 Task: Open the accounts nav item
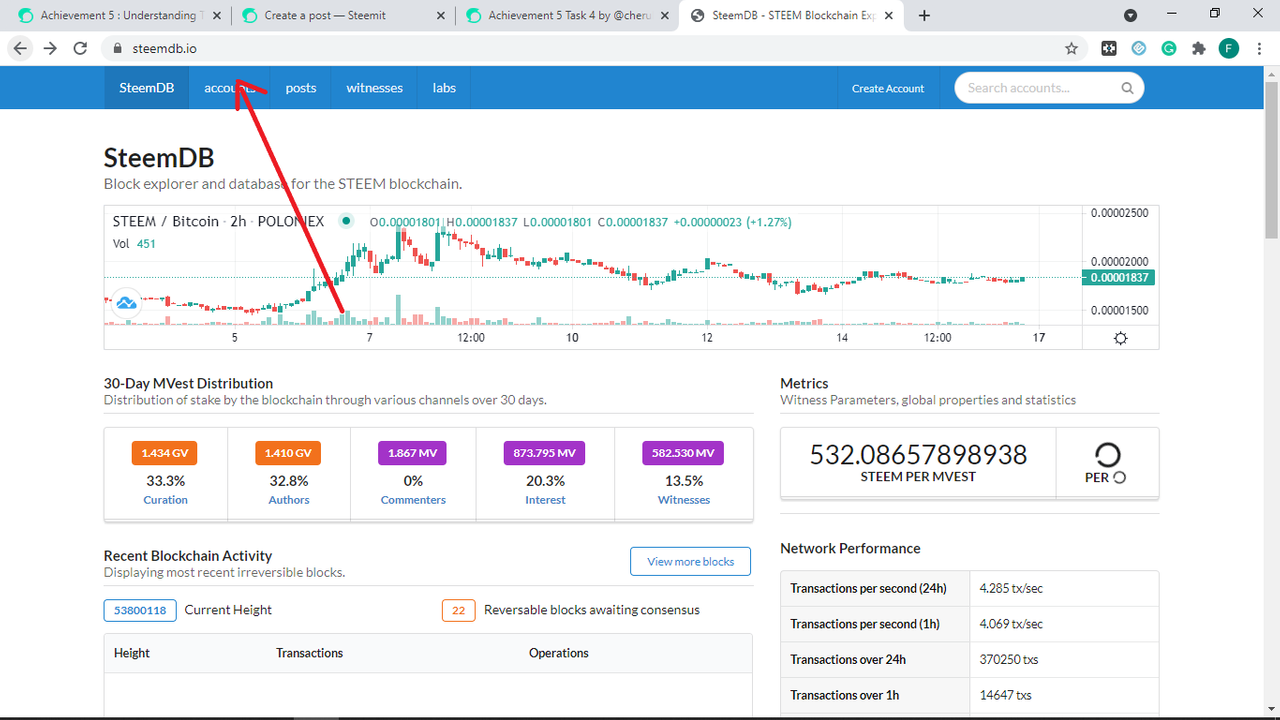pos(229,88)
